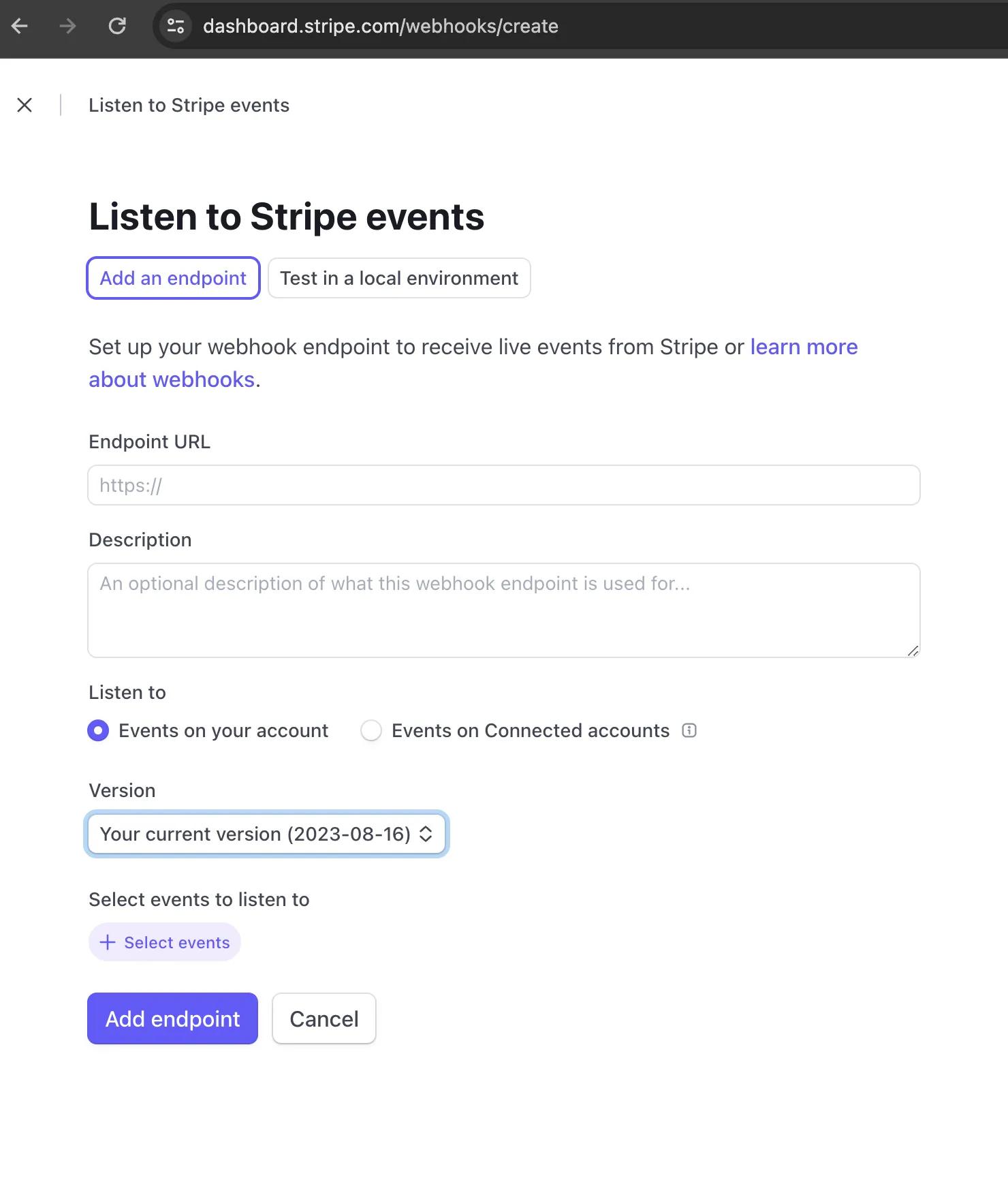Click the plus icon on Select events
Viewport: 1008px width, 1184px height.
pyautogui.click(x=108, y=942)
